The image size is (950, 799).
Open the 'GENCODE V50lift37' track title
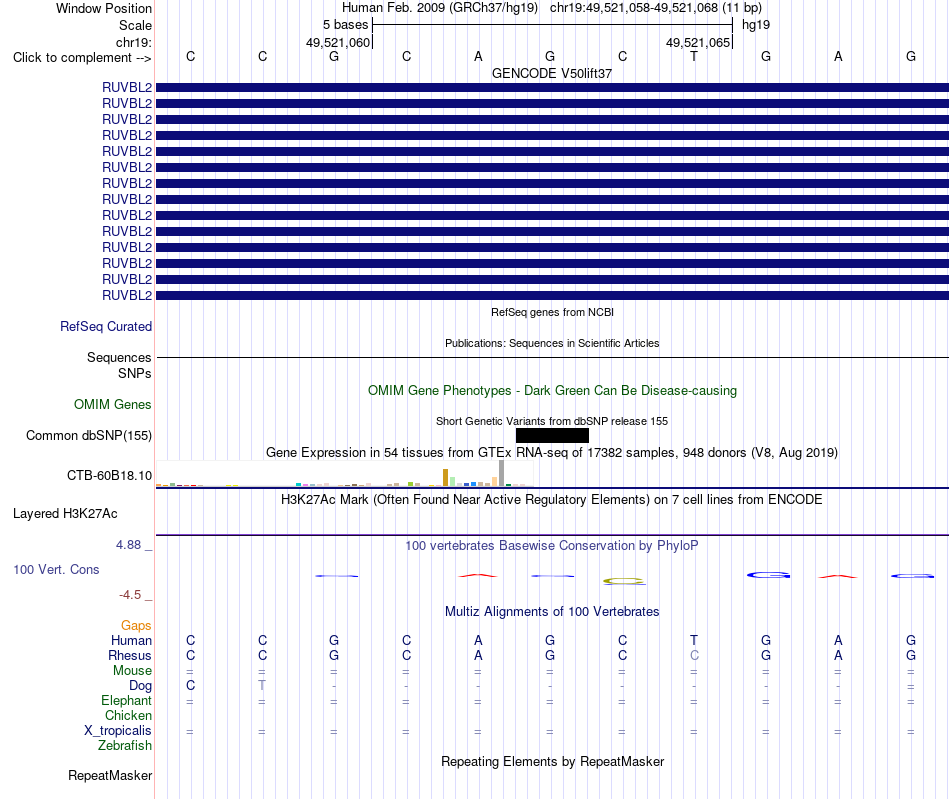(x=552, y=73)
